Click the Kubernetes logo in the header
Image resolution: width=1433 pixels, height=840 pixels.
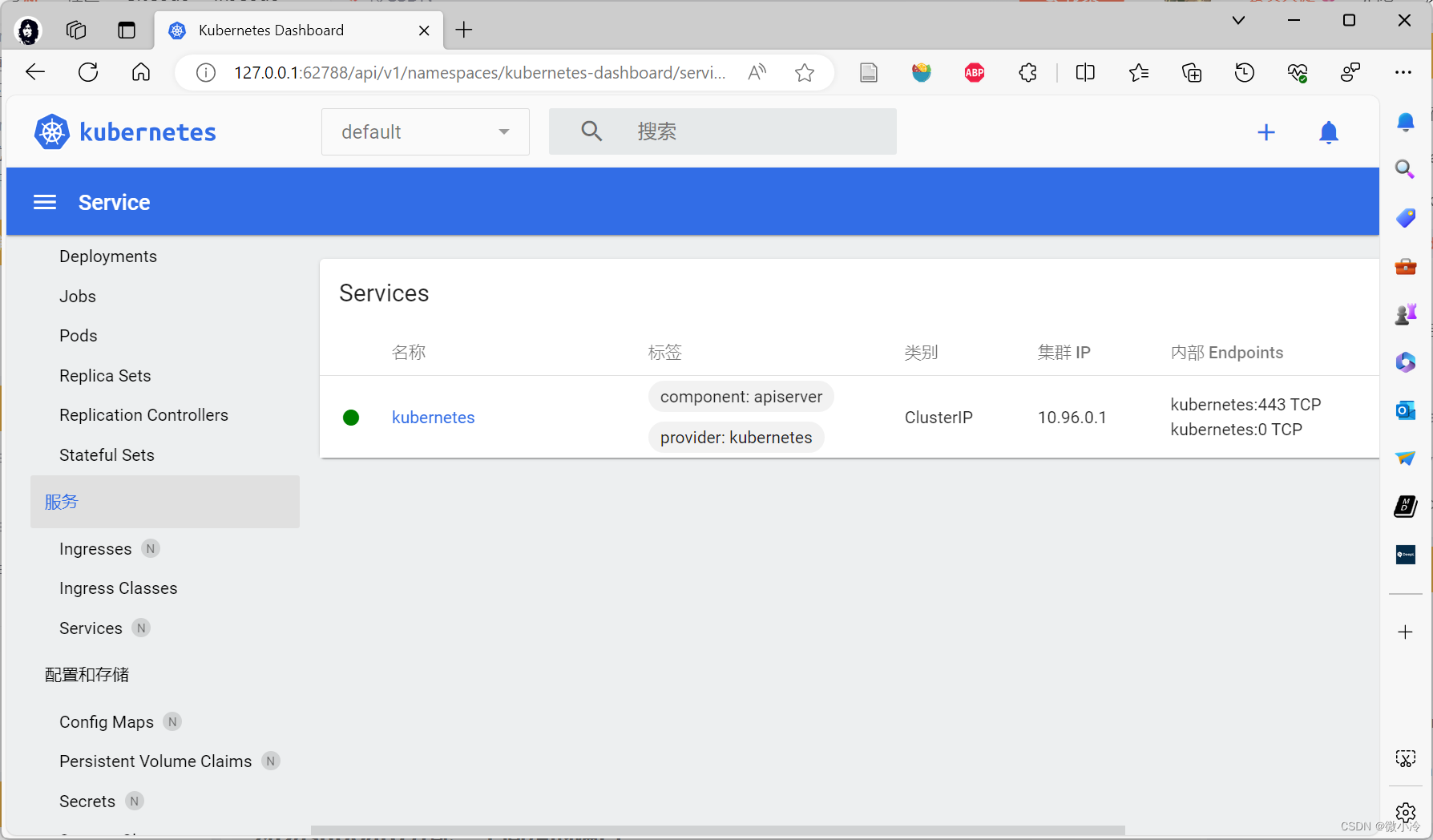[x=125, y=131]
